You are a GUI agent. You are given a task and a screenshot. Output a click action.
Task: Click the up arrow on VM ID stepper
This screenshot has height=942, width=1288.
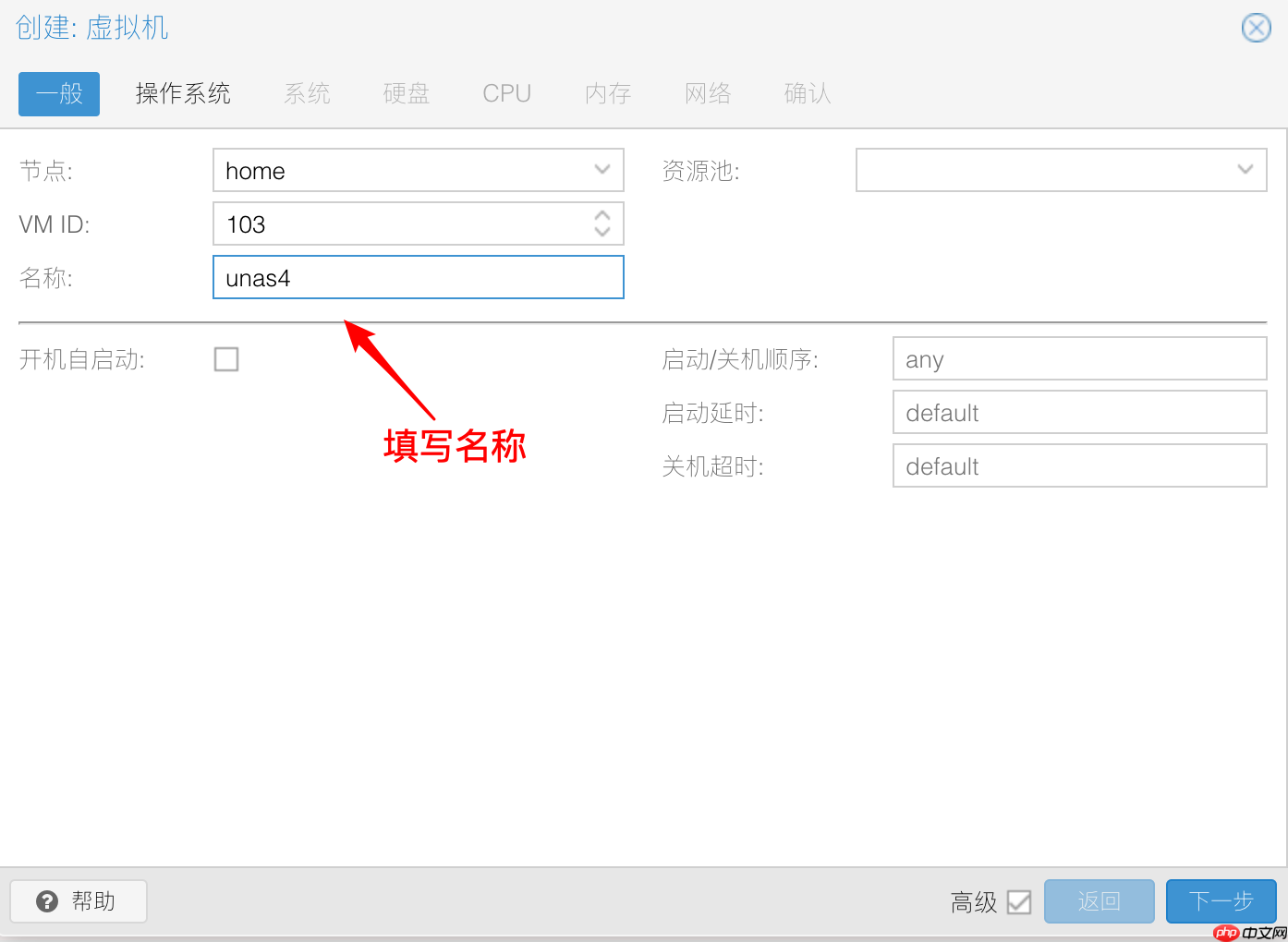click(601, 216)
